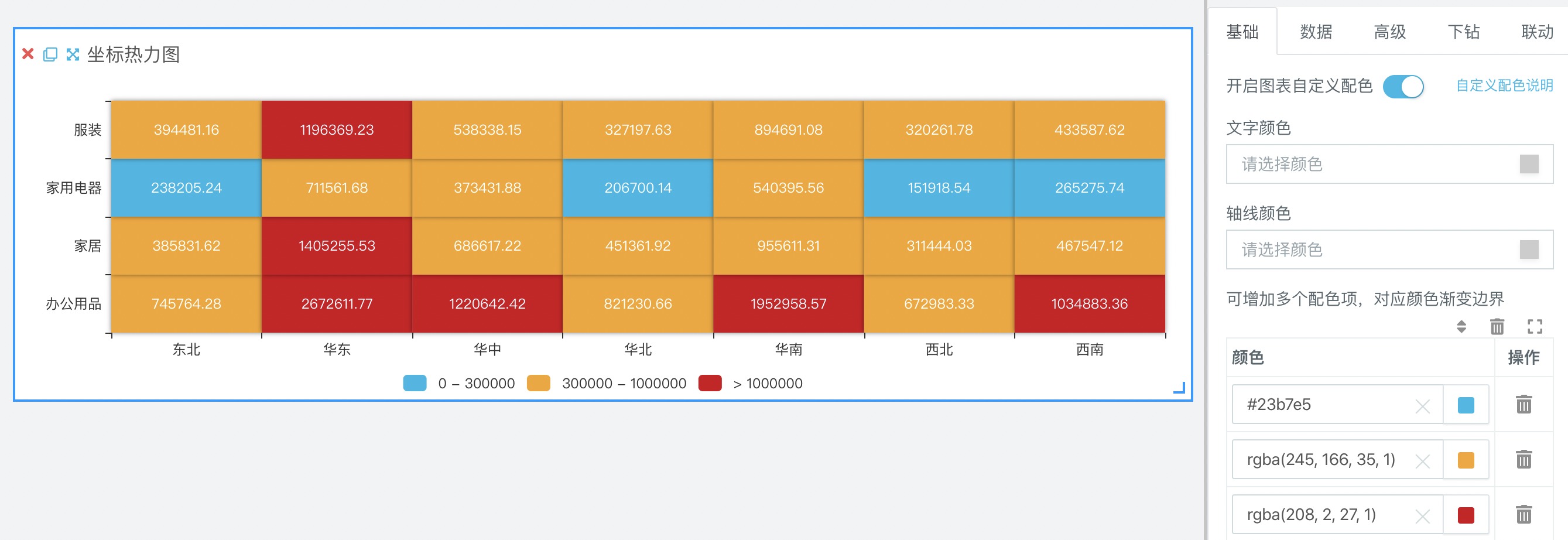Image resolution: width=1568 pixels, height=540 pixels.
Task: Click the heatmap cell 1220642.42
Action: (x=488, y=304)
